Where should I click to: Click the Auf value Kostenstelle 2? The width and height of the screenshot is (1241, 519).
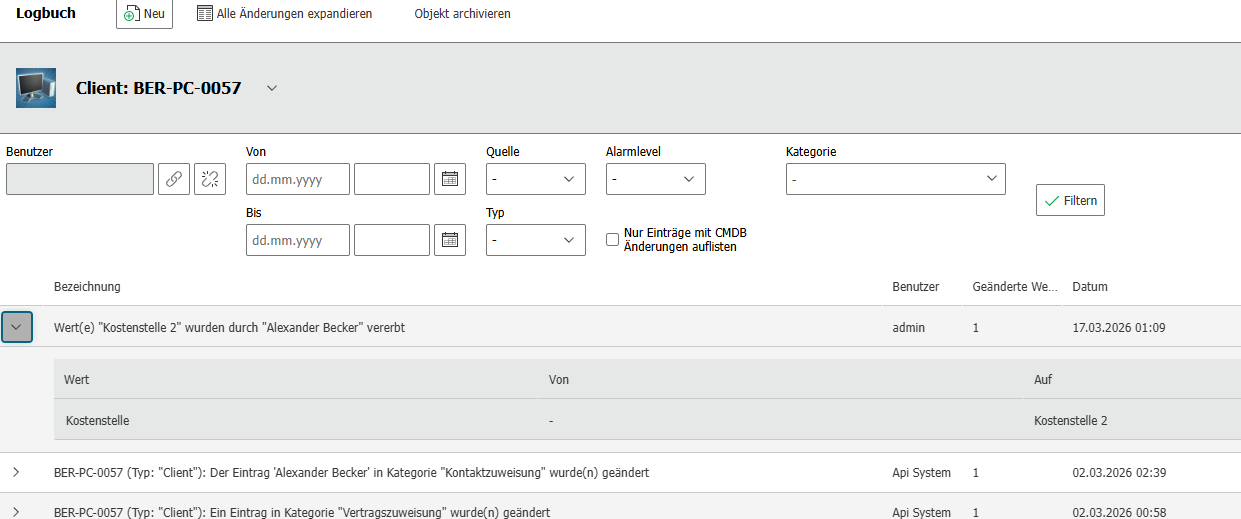(x=1071, y=421)
